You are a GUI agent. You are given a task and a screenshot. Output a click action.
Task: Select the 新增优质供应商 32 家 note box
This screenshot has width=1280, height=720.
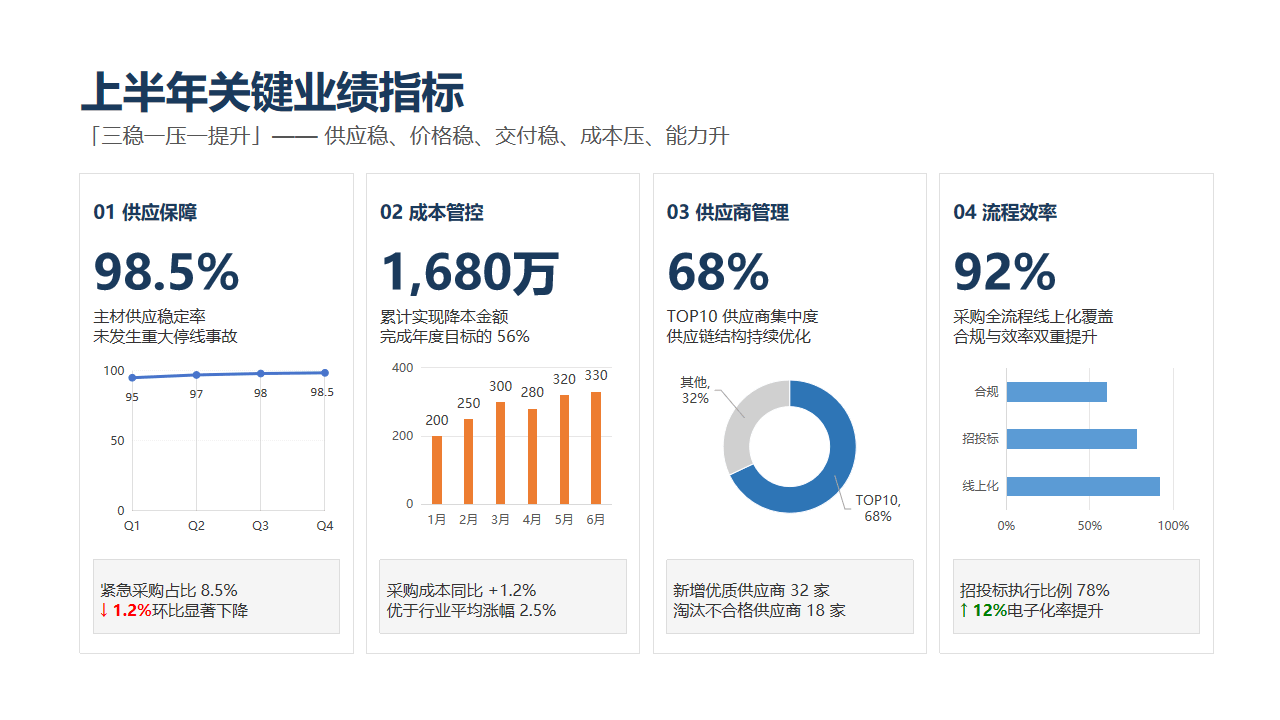point(790,596)
